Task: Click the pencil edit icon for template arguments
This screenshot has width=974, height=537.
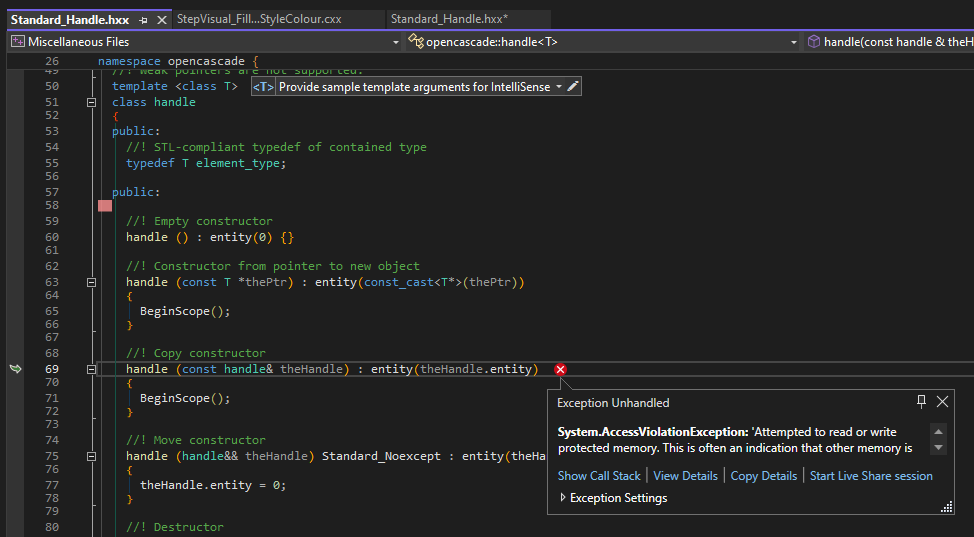Action: coord(572,87)
